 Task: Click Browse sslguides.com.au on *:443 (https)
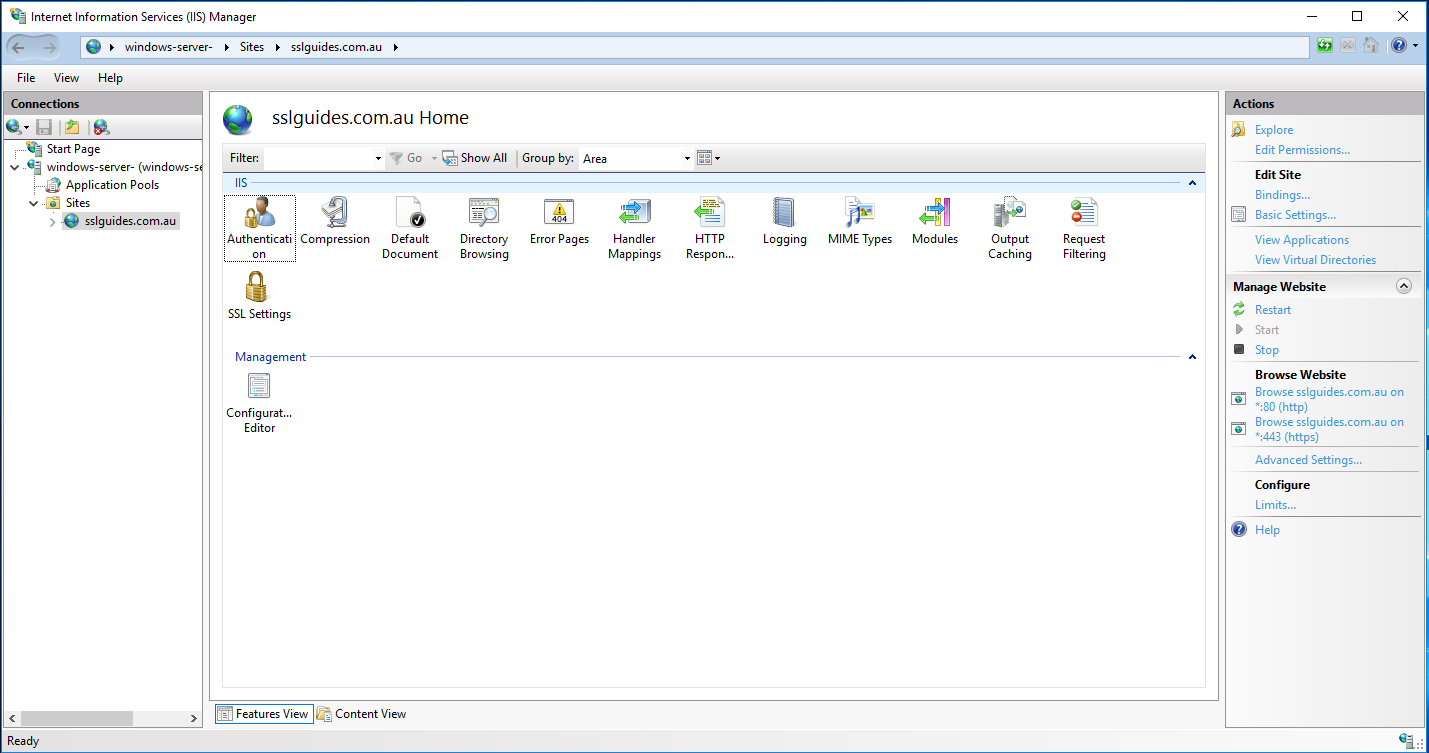1329,429
